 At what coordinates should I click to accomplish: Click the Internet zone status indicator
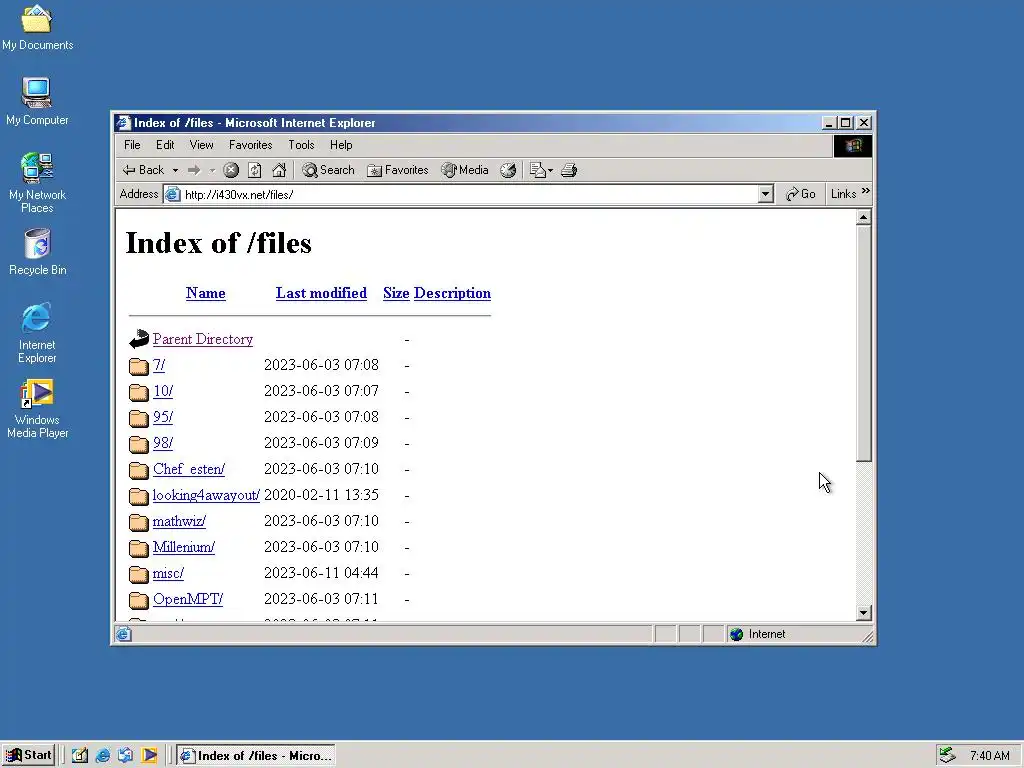coord(792,634)
